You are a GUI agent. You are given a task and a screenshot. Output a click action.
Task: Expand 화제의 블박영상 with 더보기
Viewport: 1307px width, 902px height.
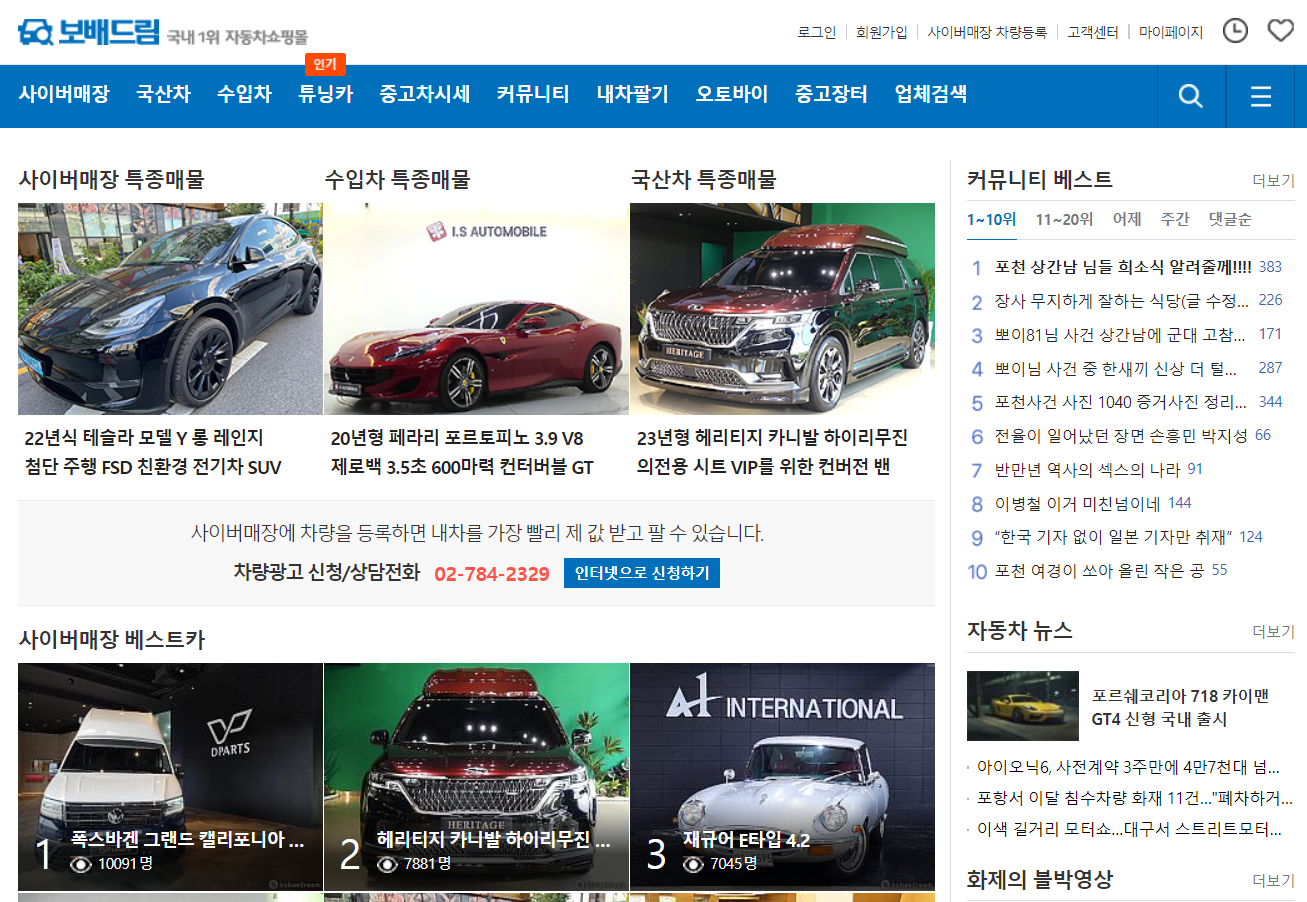point(1273,881)
